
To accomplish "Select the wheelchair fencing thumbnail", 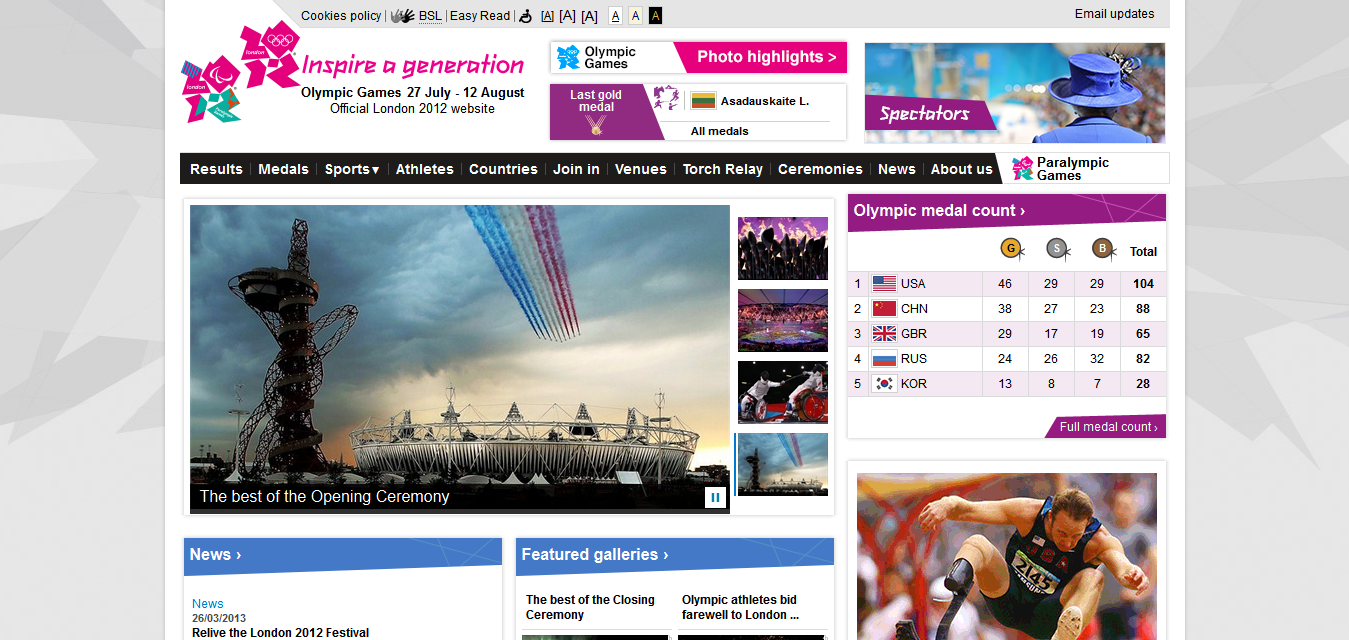I will (x=783, y=392).
